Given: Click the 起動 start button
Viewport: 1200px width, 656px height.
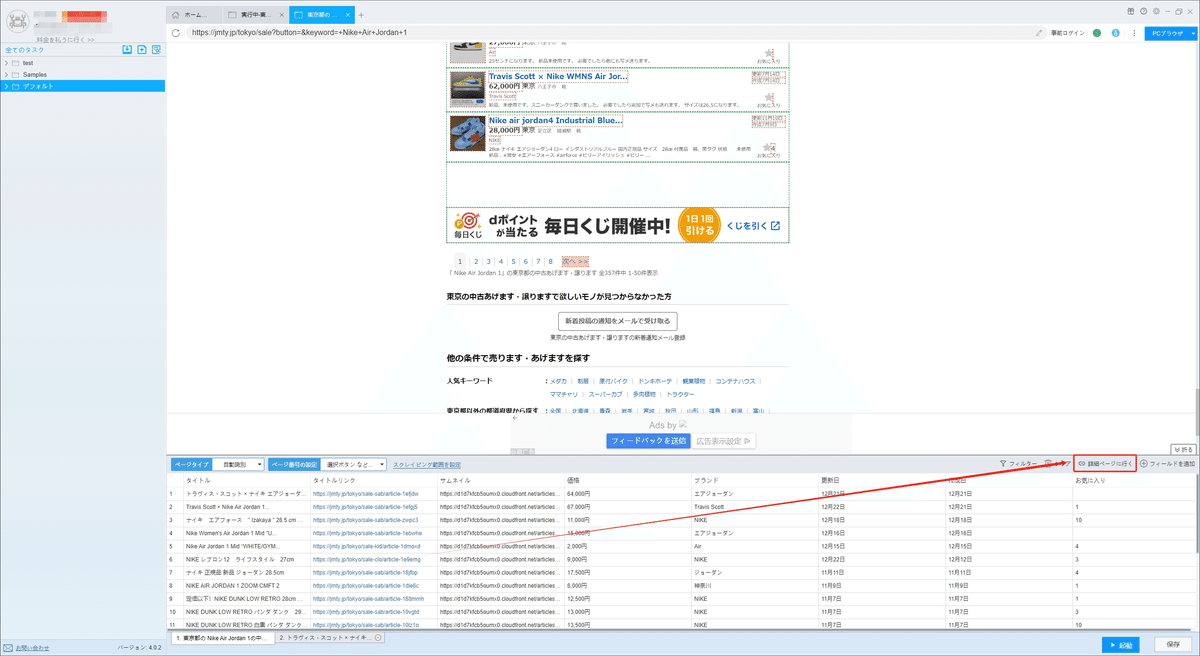Looking at the screenshot, I should click(1123, 645).
